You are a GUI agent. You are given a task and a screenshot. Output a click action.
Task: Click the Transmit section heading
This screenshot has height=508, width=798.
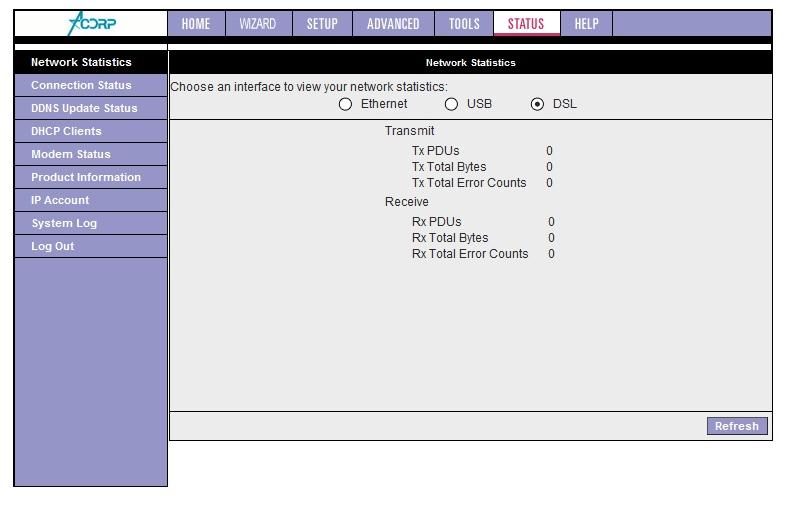(409, 131)
